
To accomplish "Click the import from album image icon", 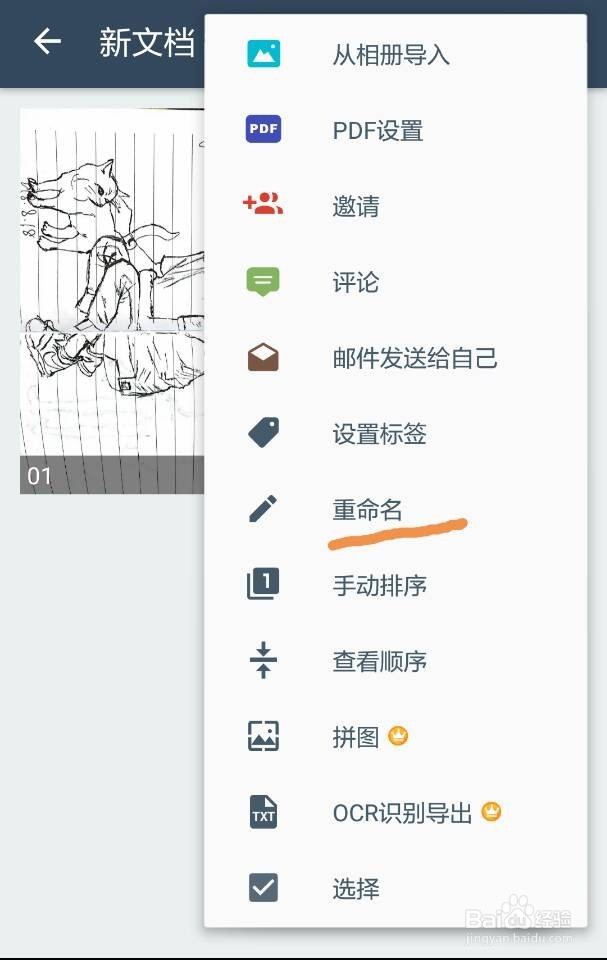I will (x=263, y=54).
